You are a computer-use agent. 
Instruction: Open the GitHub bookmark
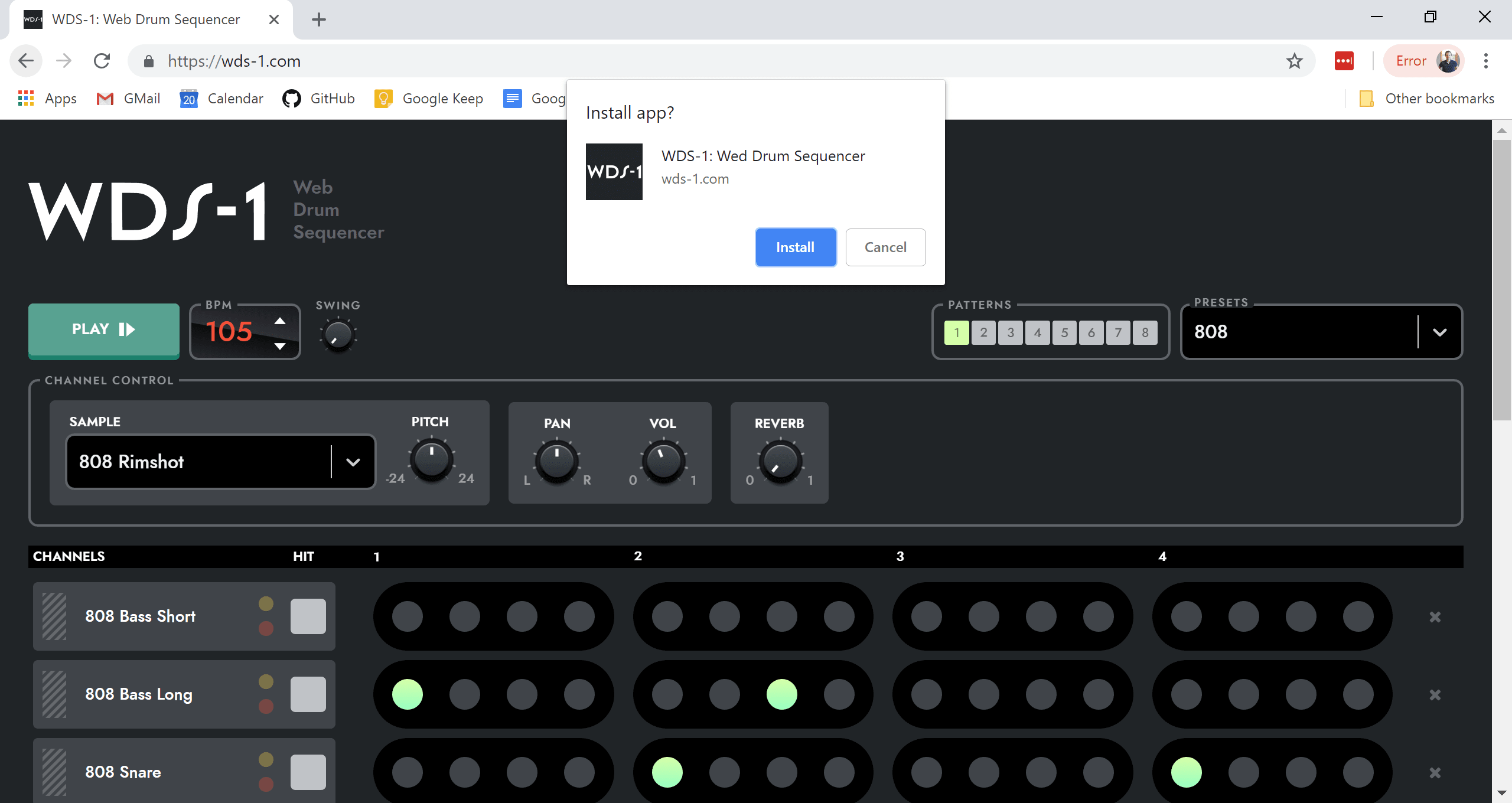(319, 99)
